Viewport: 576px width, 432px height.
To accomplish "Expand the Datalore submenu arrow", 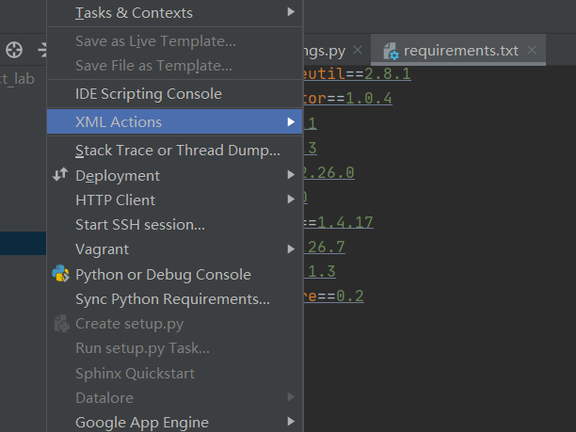I will point(291,397).
